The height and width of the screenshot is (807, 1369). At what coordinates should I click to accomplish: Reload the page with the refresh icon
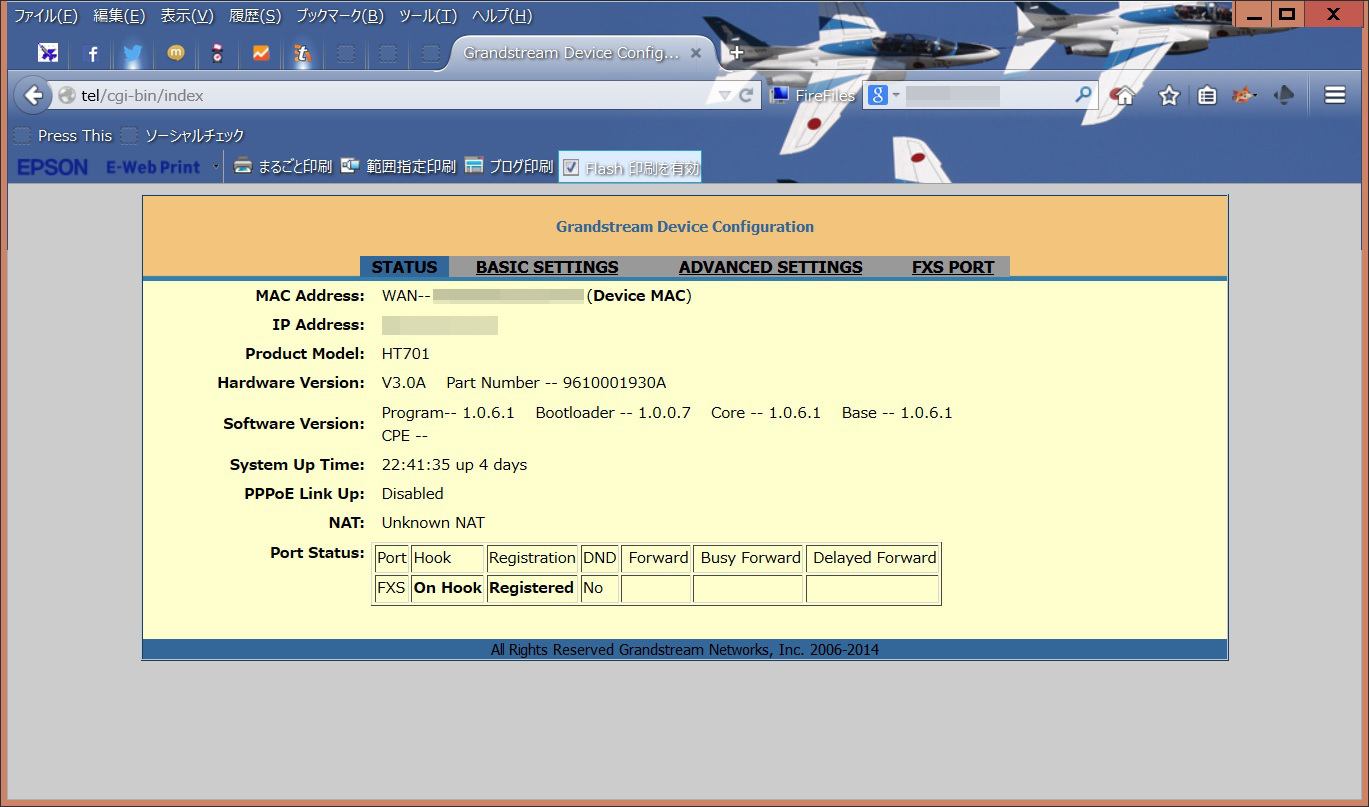[x=746, y=96]
